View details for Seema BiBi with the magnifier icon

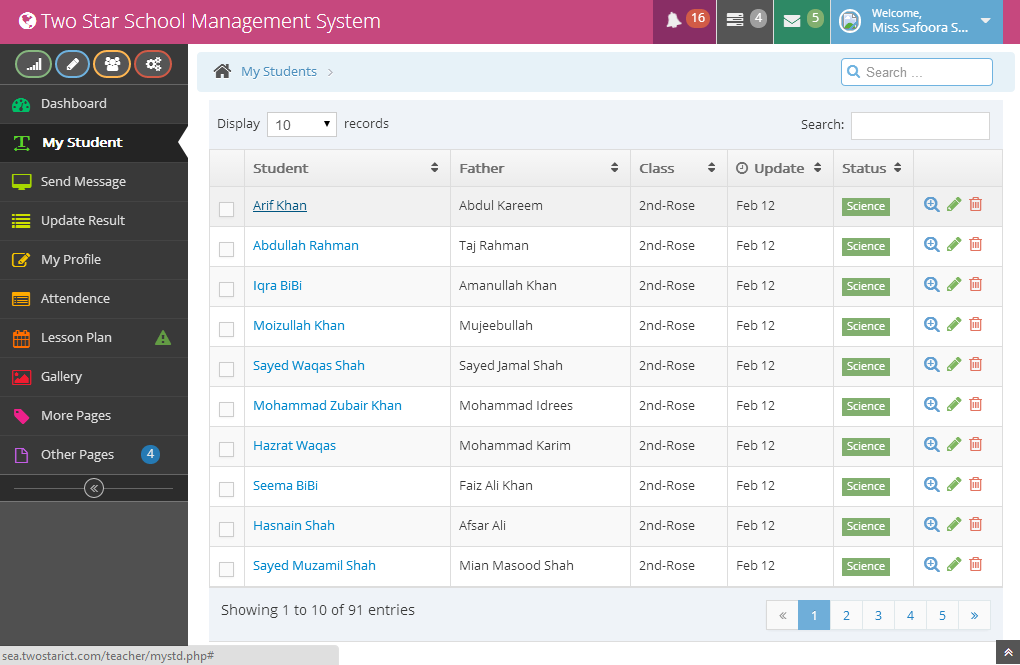[x=932, y=485]
